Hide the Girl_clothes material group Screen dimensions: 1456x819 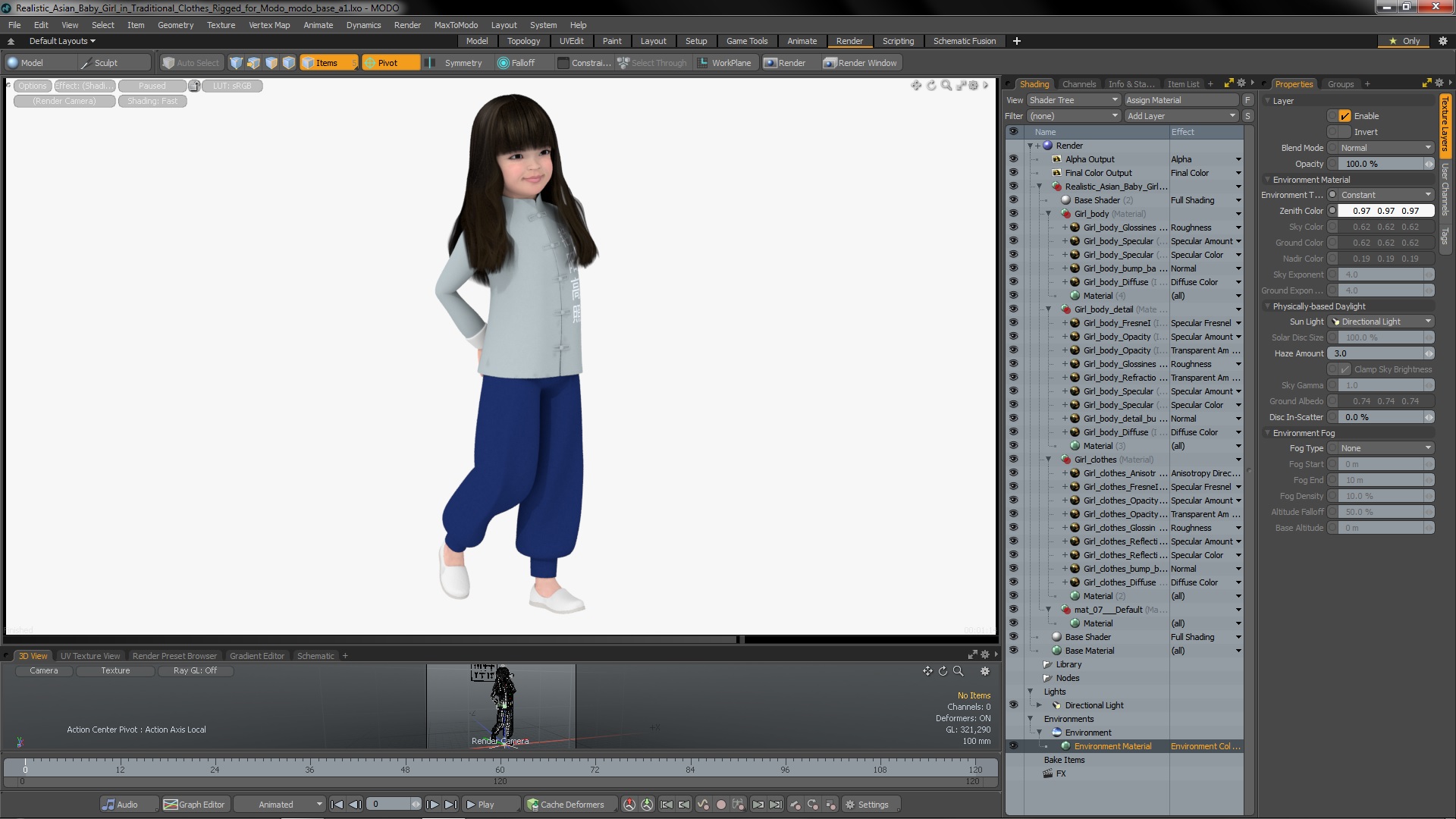1013,460
